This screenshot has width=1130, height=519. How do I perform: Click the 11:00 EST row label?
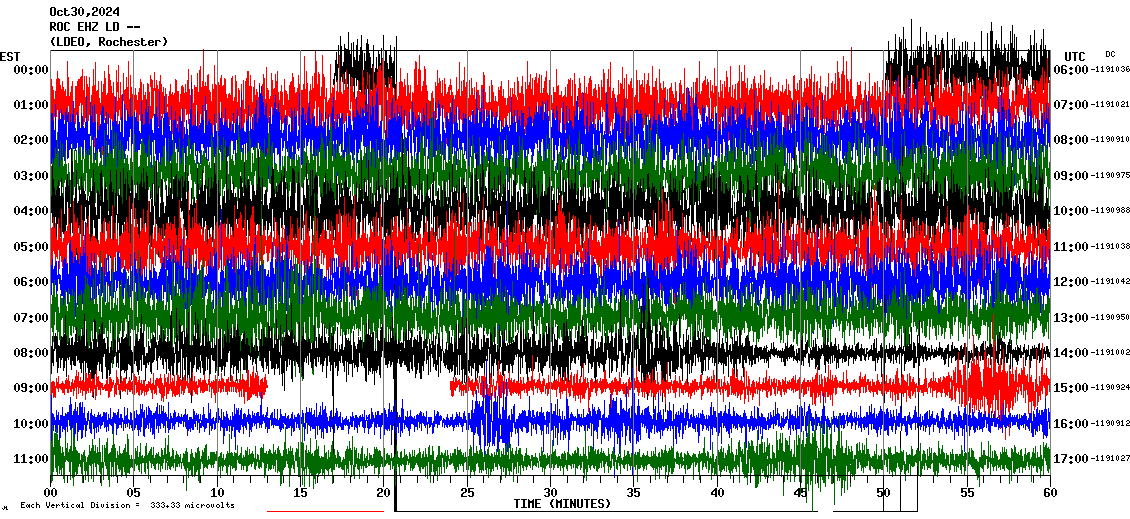click(x=31, y=459)
